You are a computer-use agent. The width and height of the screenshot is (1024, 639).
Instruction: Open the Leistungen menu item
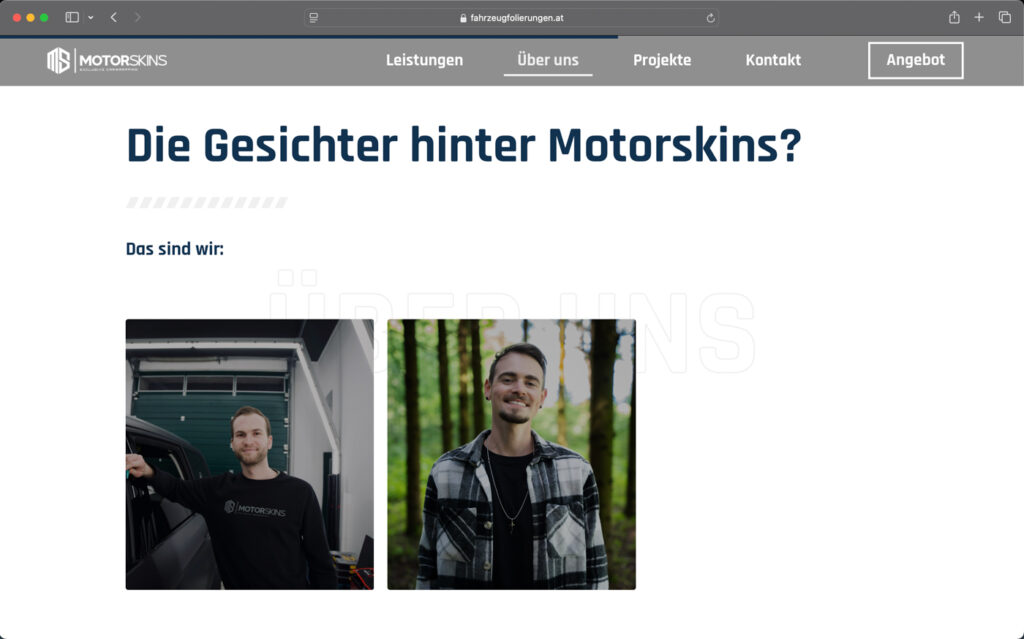point(424,59)
